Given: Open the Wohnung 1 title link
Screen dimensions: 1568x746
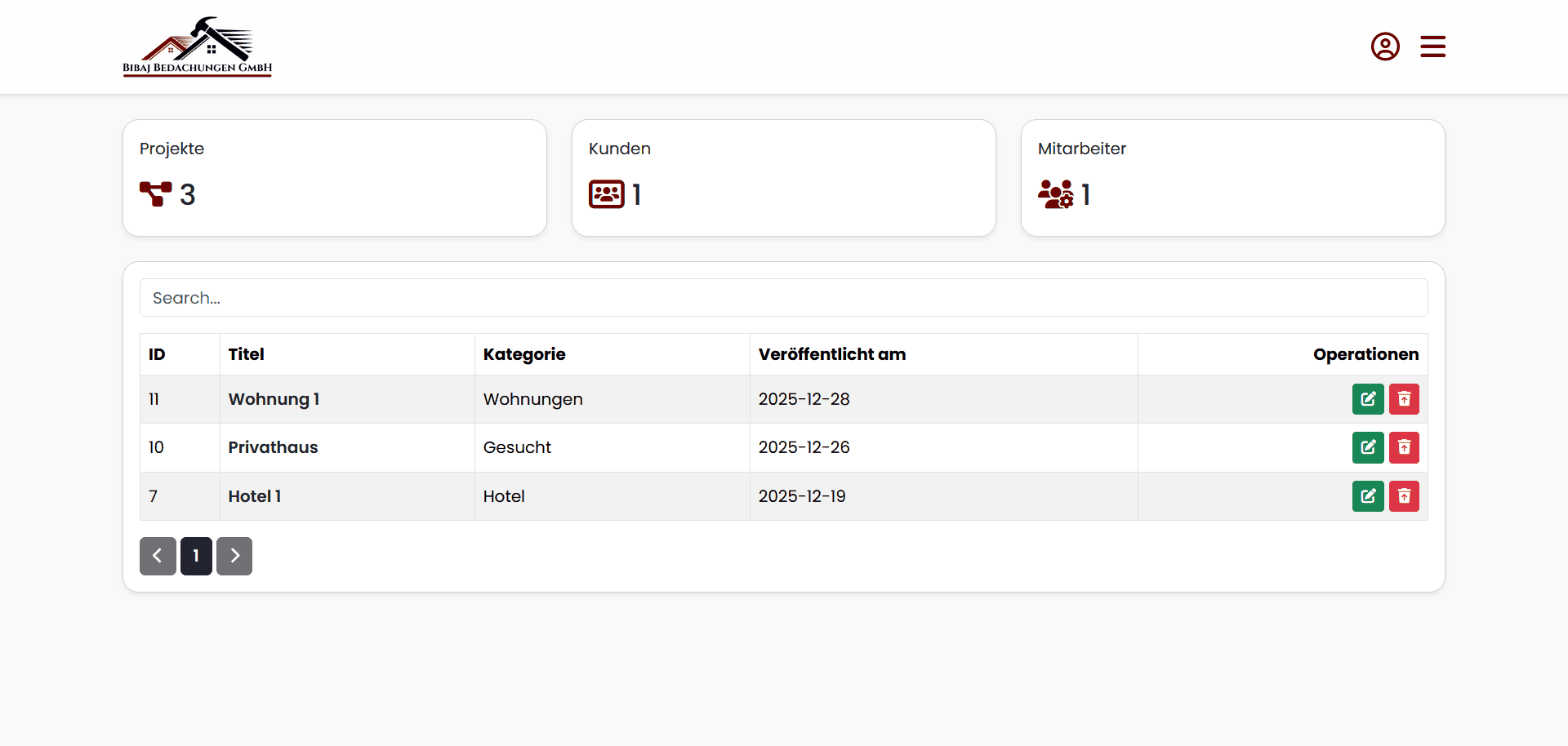Looking at the screenshot, I should [x=274, y=399].
